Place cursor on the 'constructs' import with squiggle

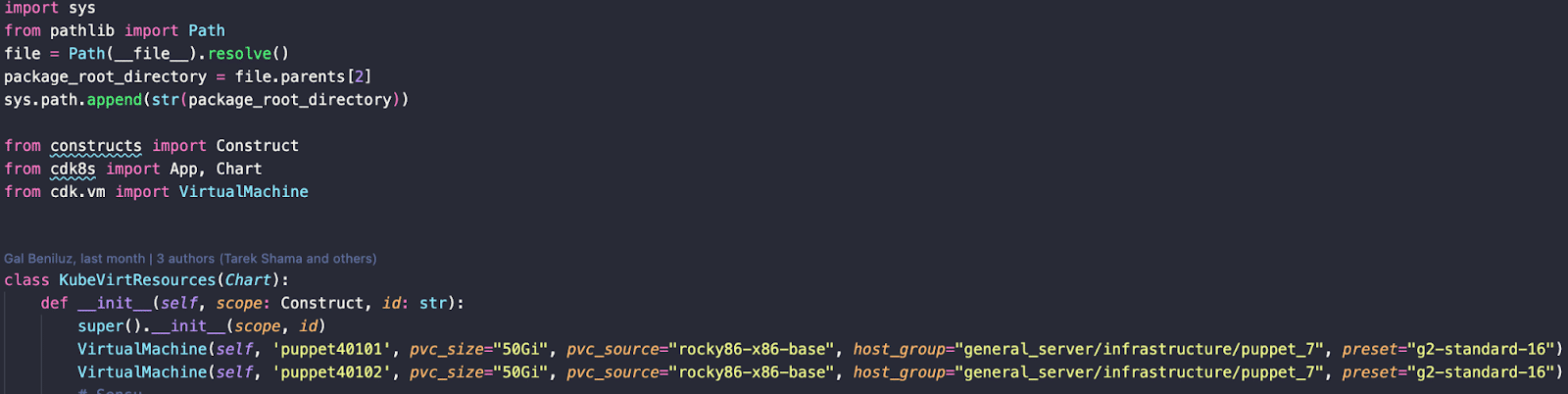pyautogui.click(x=96, y=146)
